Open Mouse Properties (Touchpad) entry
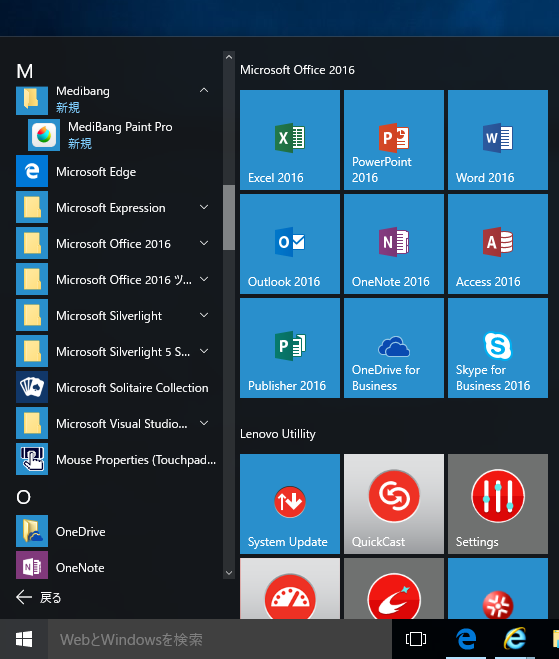559x659 pixels. click(x=117, y=459)
